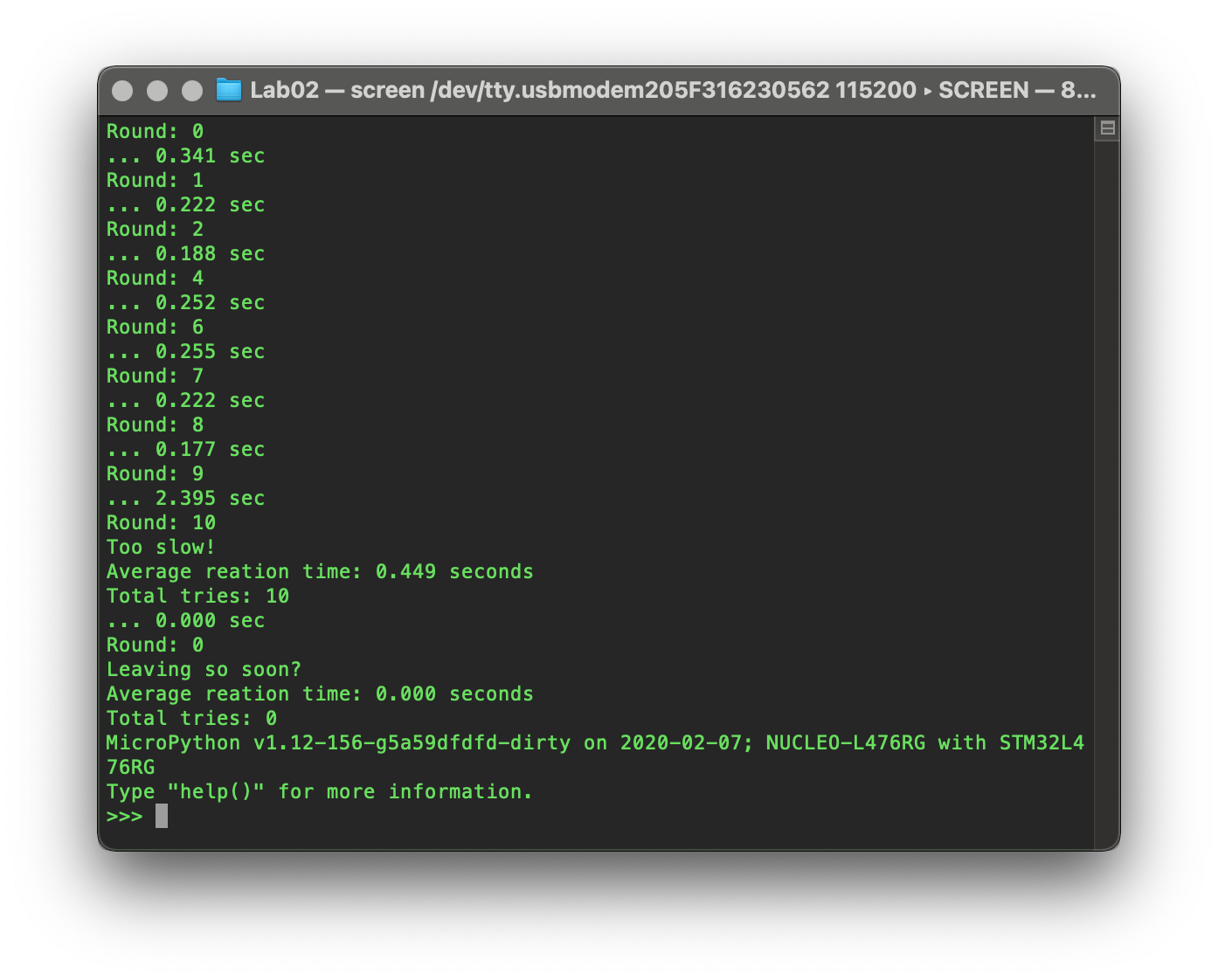Click the Lab02 screen window title text
Image resolution: width=1218 pixels, height=980 pixels.
tap(673, 90)
